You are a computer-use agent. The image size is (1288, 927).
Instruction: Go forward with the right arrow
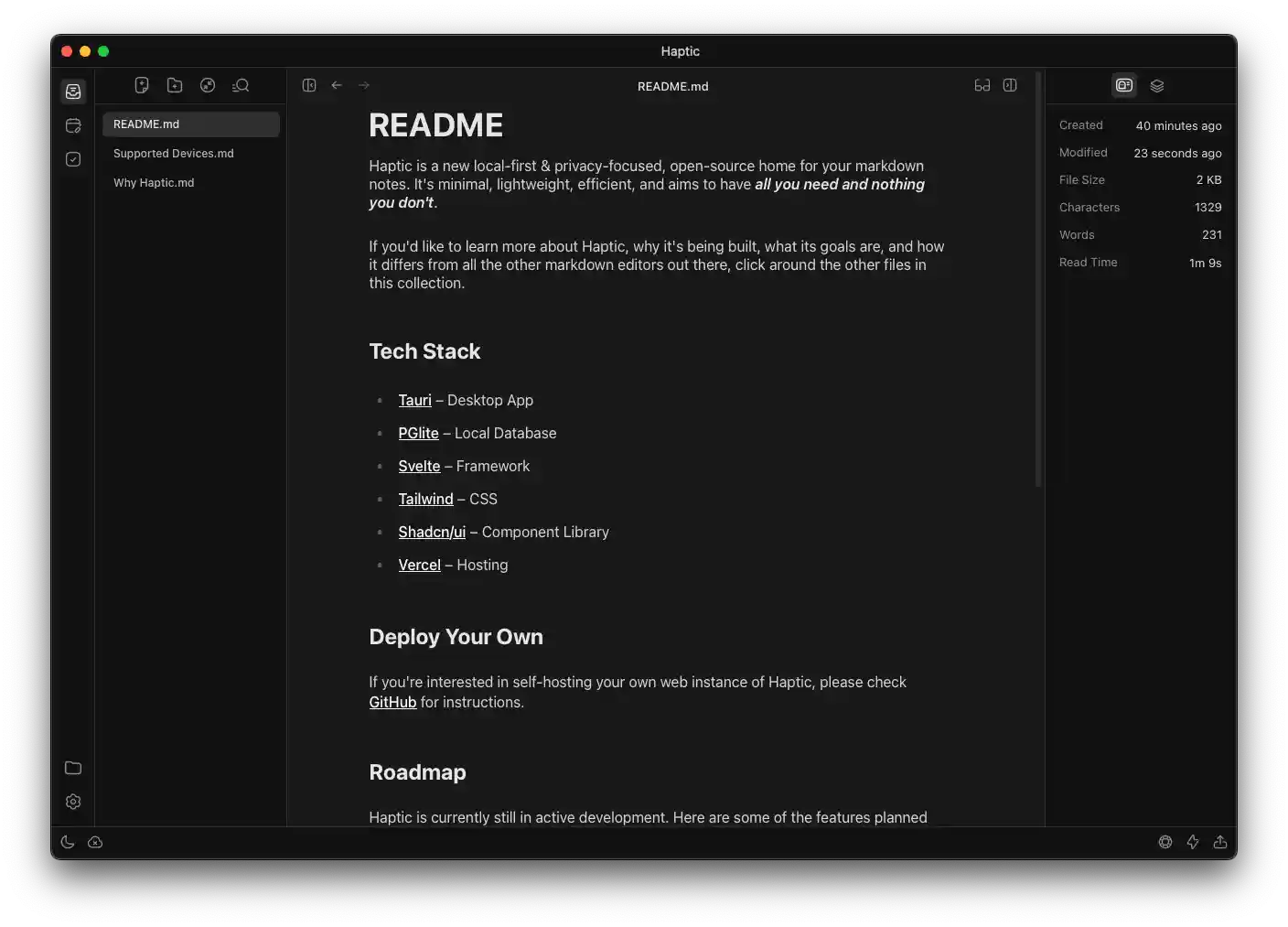(x=364, y=85)
